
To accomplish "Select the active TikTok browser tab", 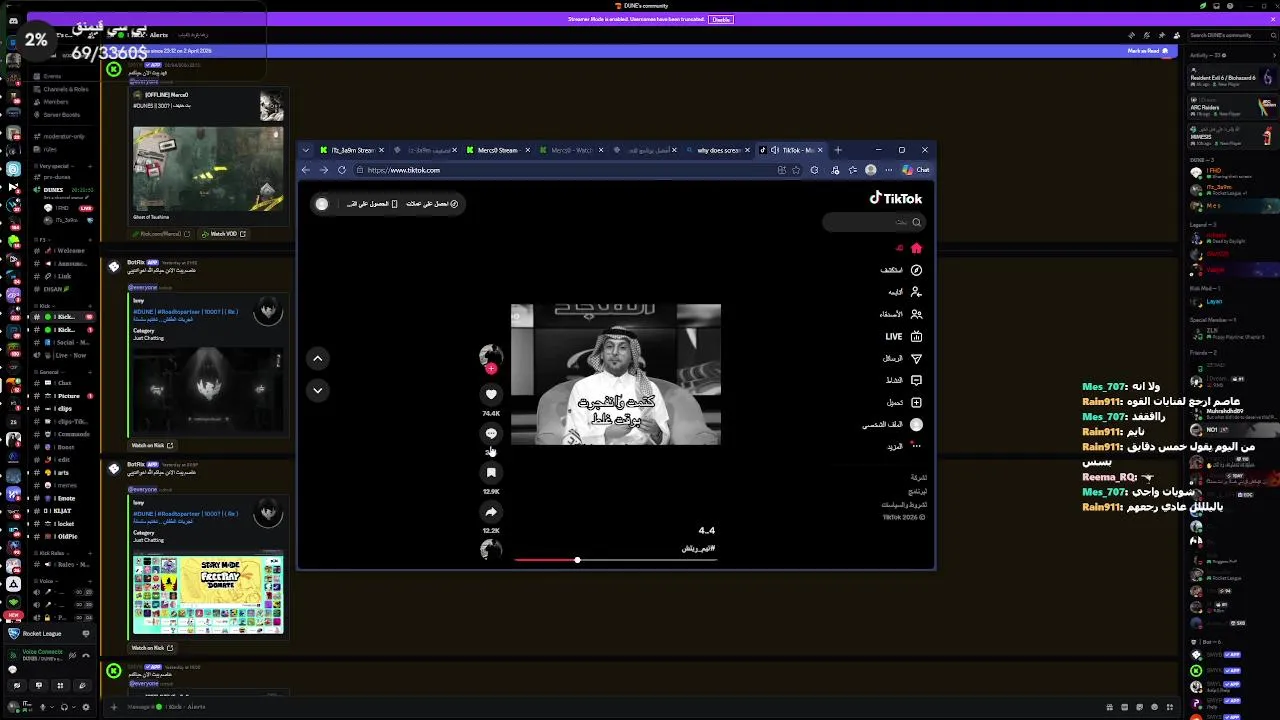I will 790,150.
